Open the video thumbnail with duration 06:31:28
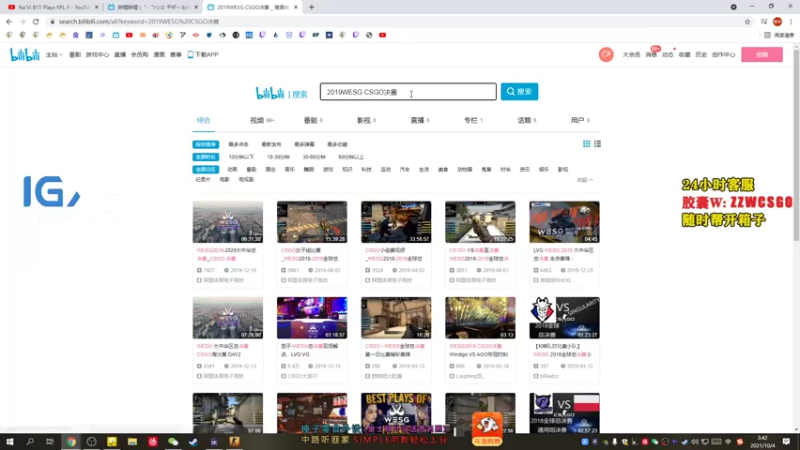 [228, 222]
